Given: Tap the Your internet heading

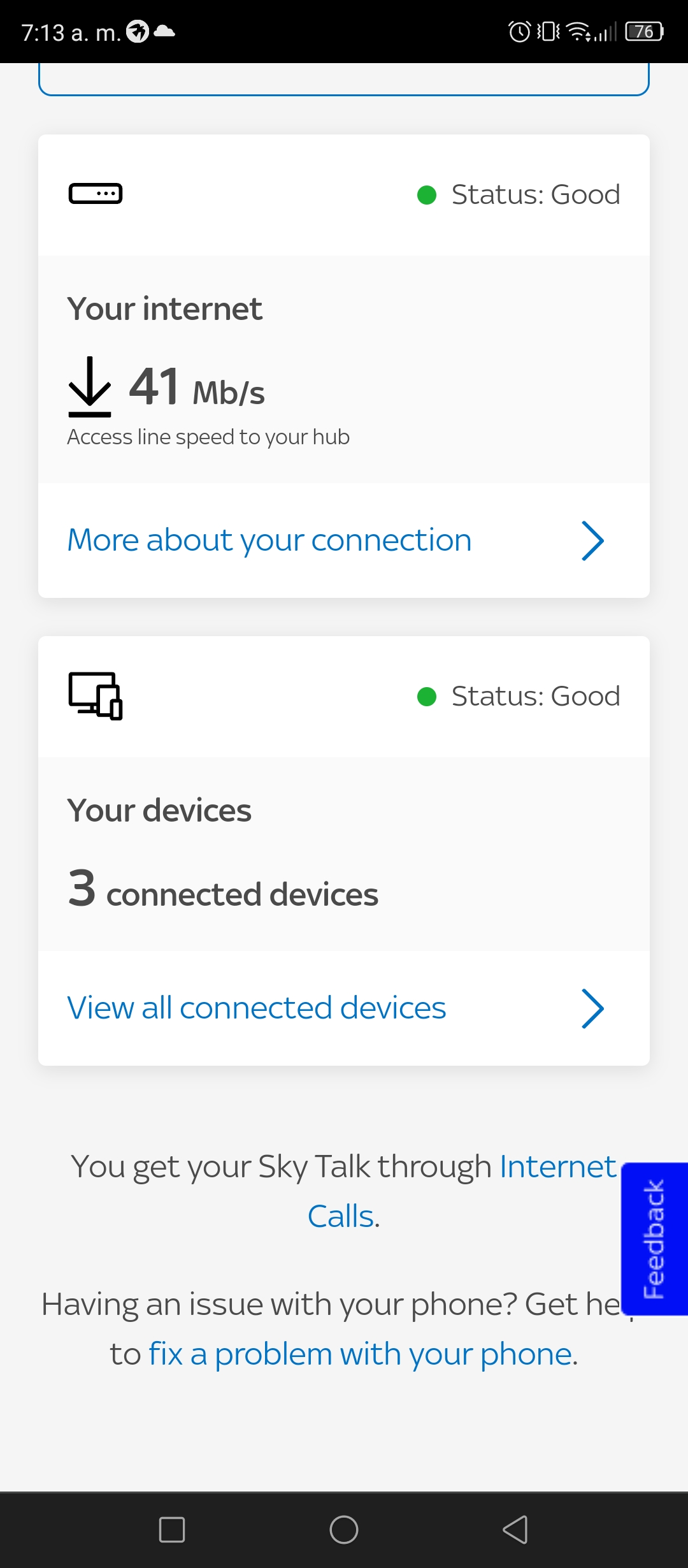Looking at the screenshot, I should pos(165,309).
